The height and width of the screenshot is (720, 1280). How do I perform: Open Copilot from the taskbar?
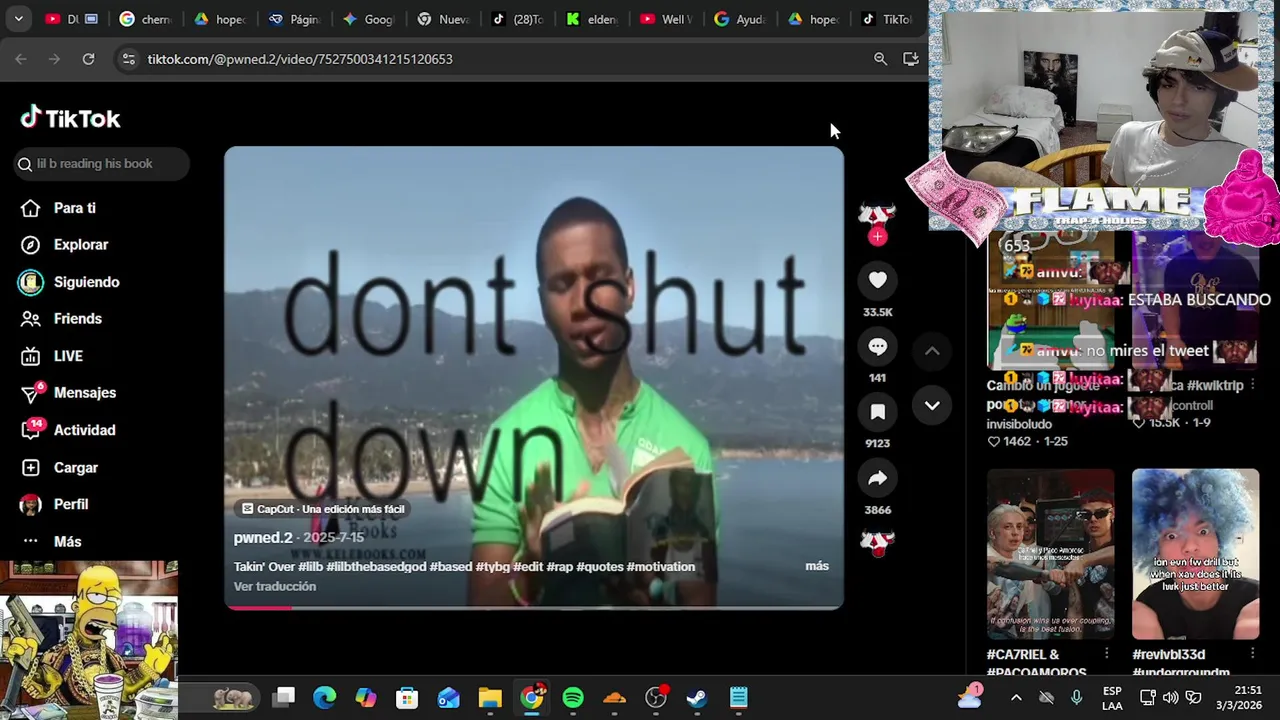click(x=366, y=698)
